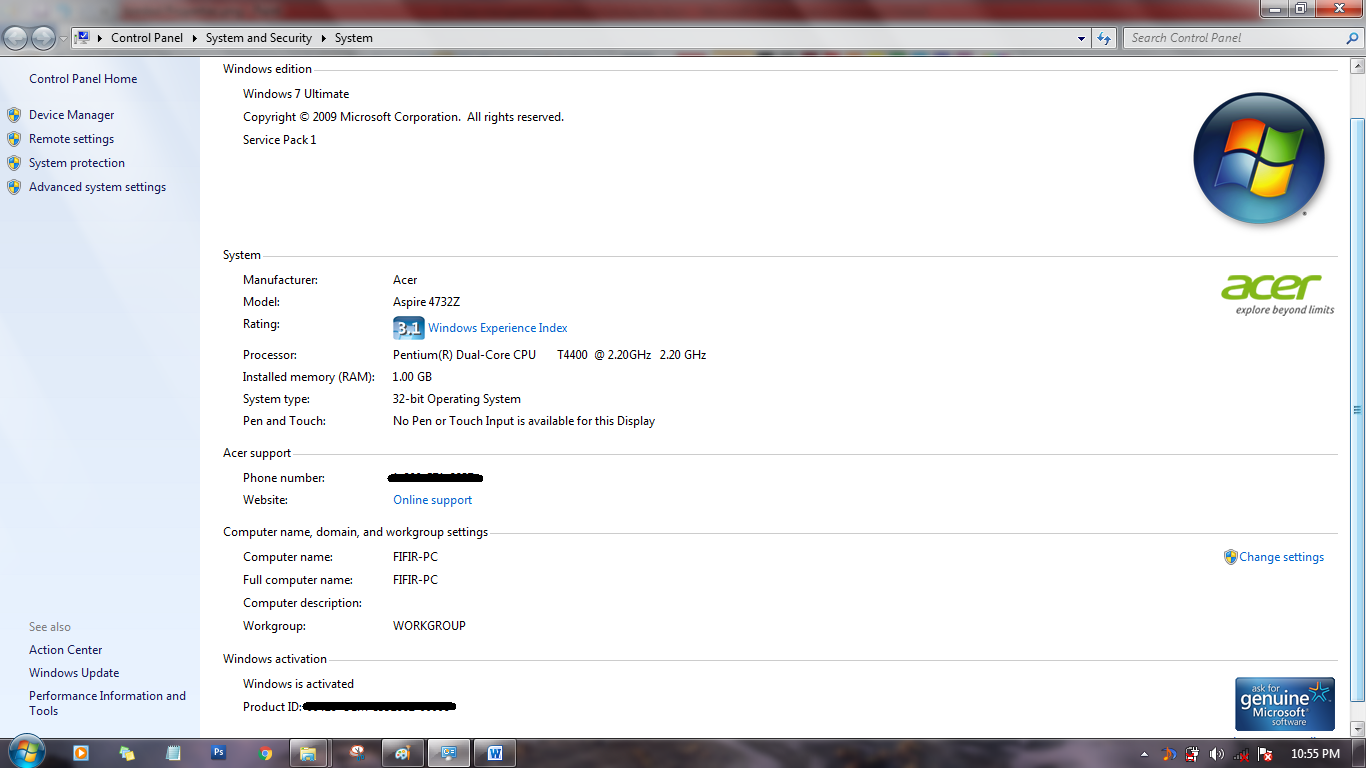1366x768 pixels.
Task: Click the genuine Microsoft software badge
Action: click(1285, 704)
